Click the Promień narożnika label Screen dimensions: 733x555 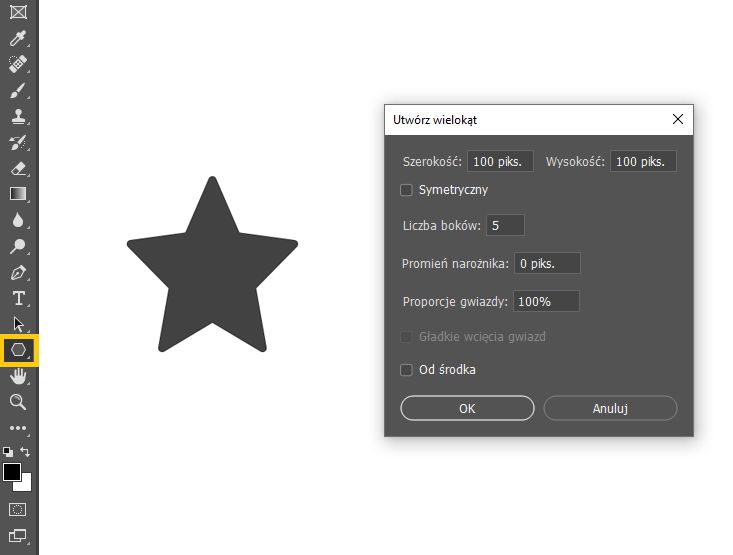pos(455,264)
